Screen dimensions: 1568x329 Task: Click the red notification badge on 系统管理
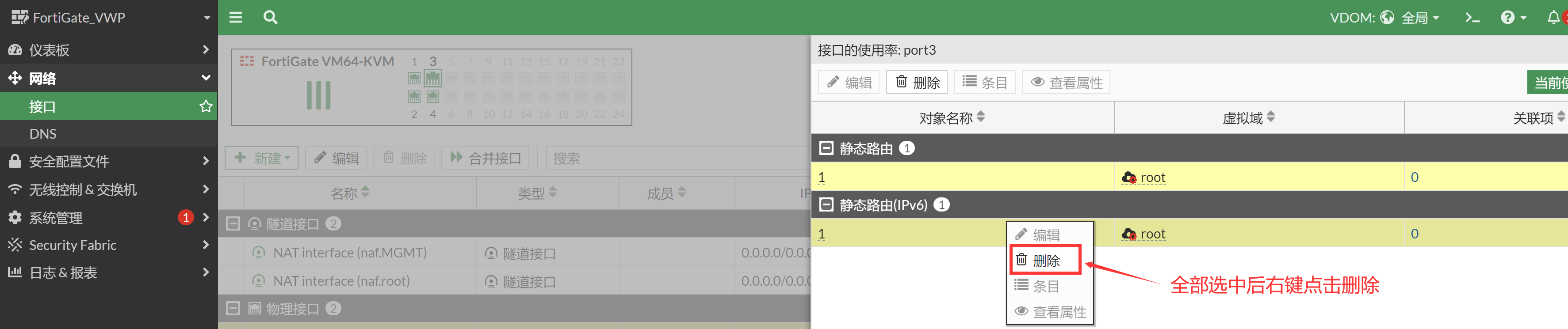click(186, 217)
